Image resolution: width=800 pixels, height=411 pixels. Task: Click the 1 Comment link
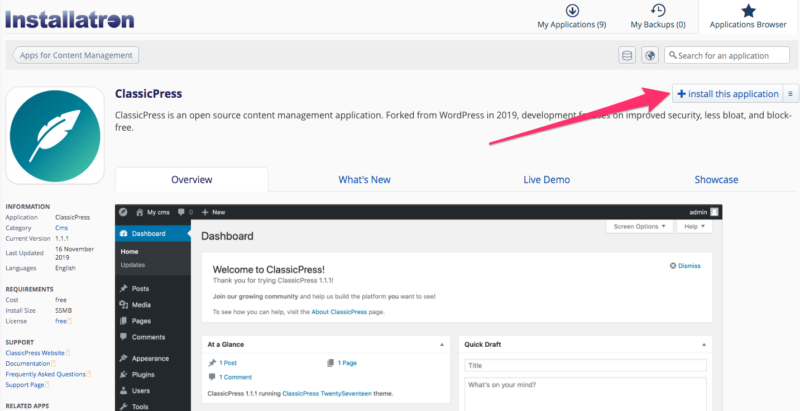[x=236, y=377]
